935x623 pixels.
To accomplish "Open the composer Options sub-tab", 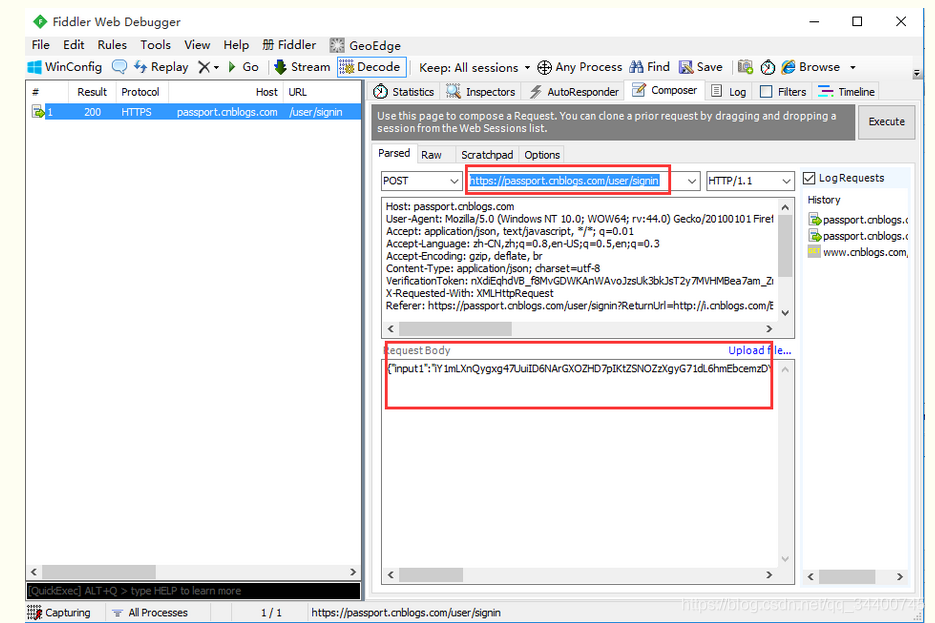I will click(x=542, y=155).
